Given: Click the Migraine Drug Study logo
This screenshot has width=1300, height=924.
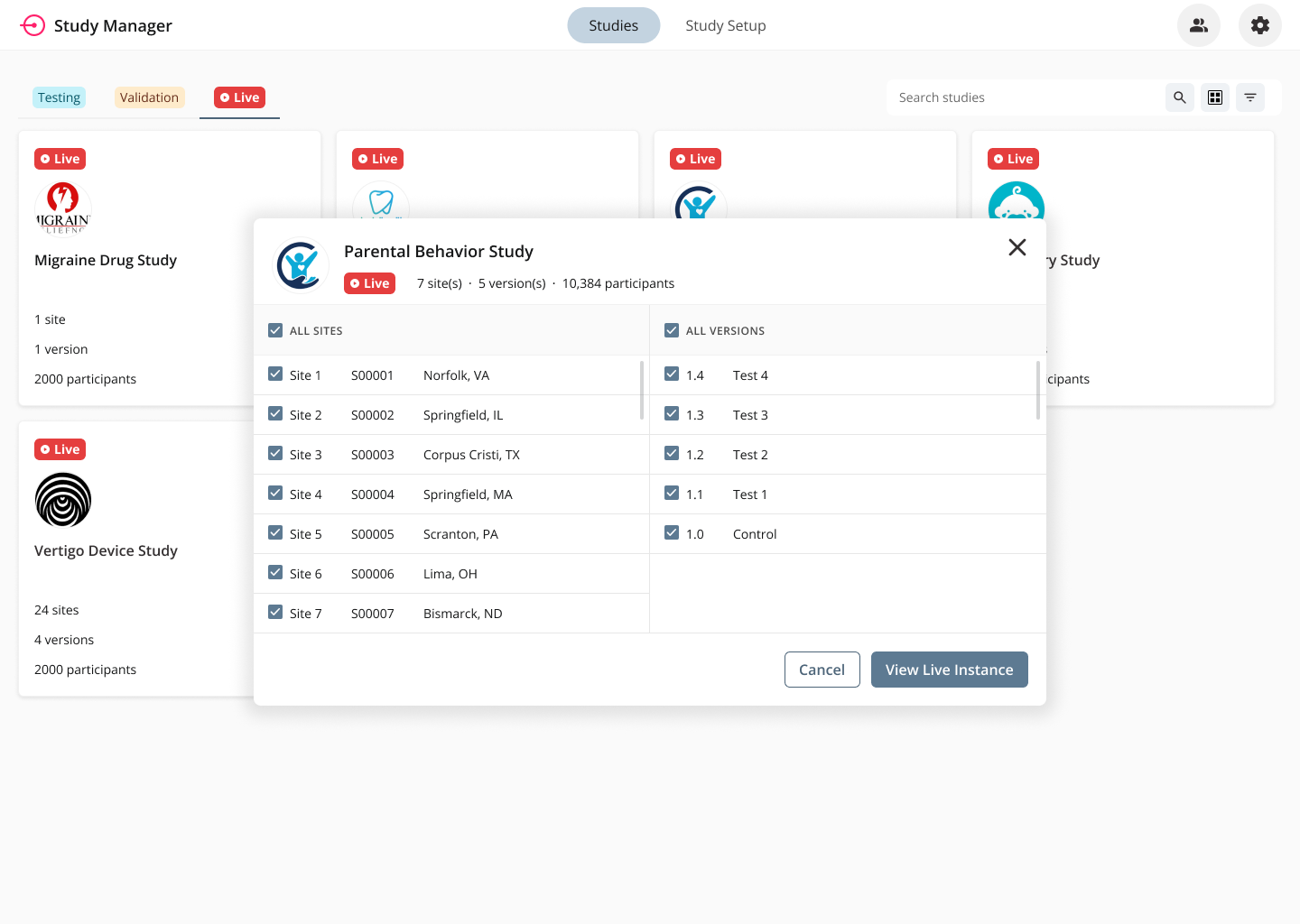Looking at the screenshot, I should point(63,208).
